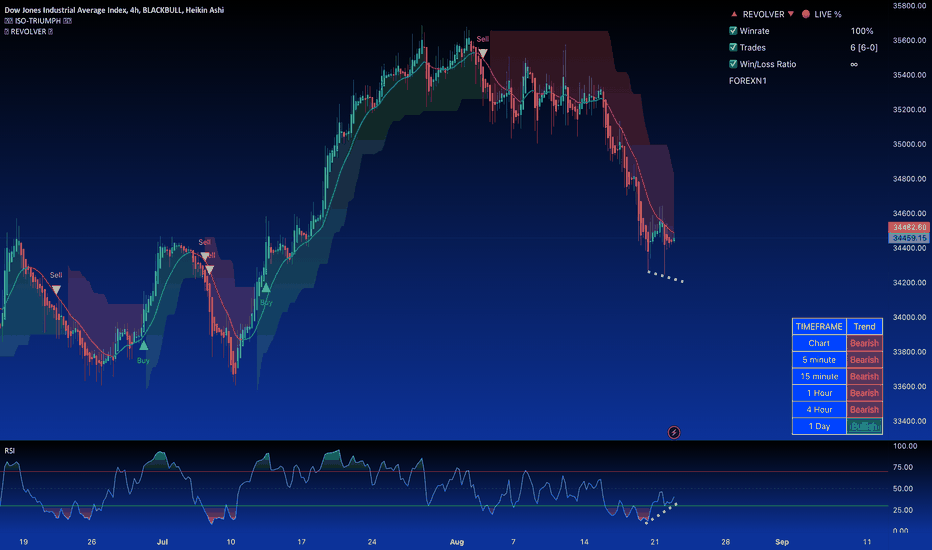
Task: Click the 75.00 RSI axis label
Action: click(x=903, y=467)
